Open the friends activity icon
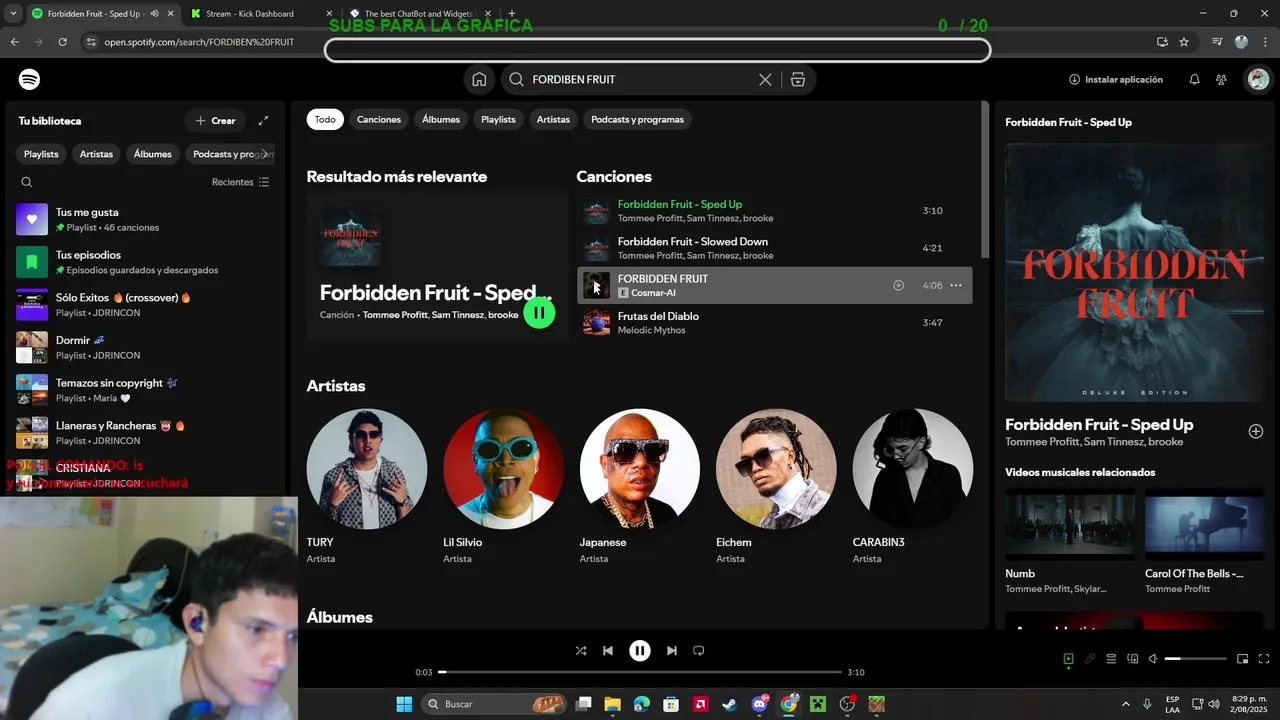 [1221, 79]
